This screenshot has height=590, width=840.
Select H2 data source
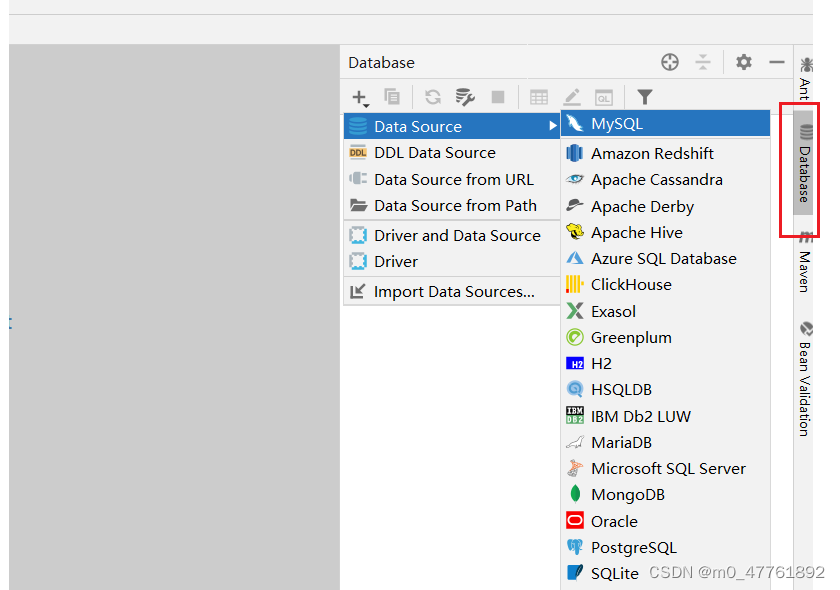[665, 363]
